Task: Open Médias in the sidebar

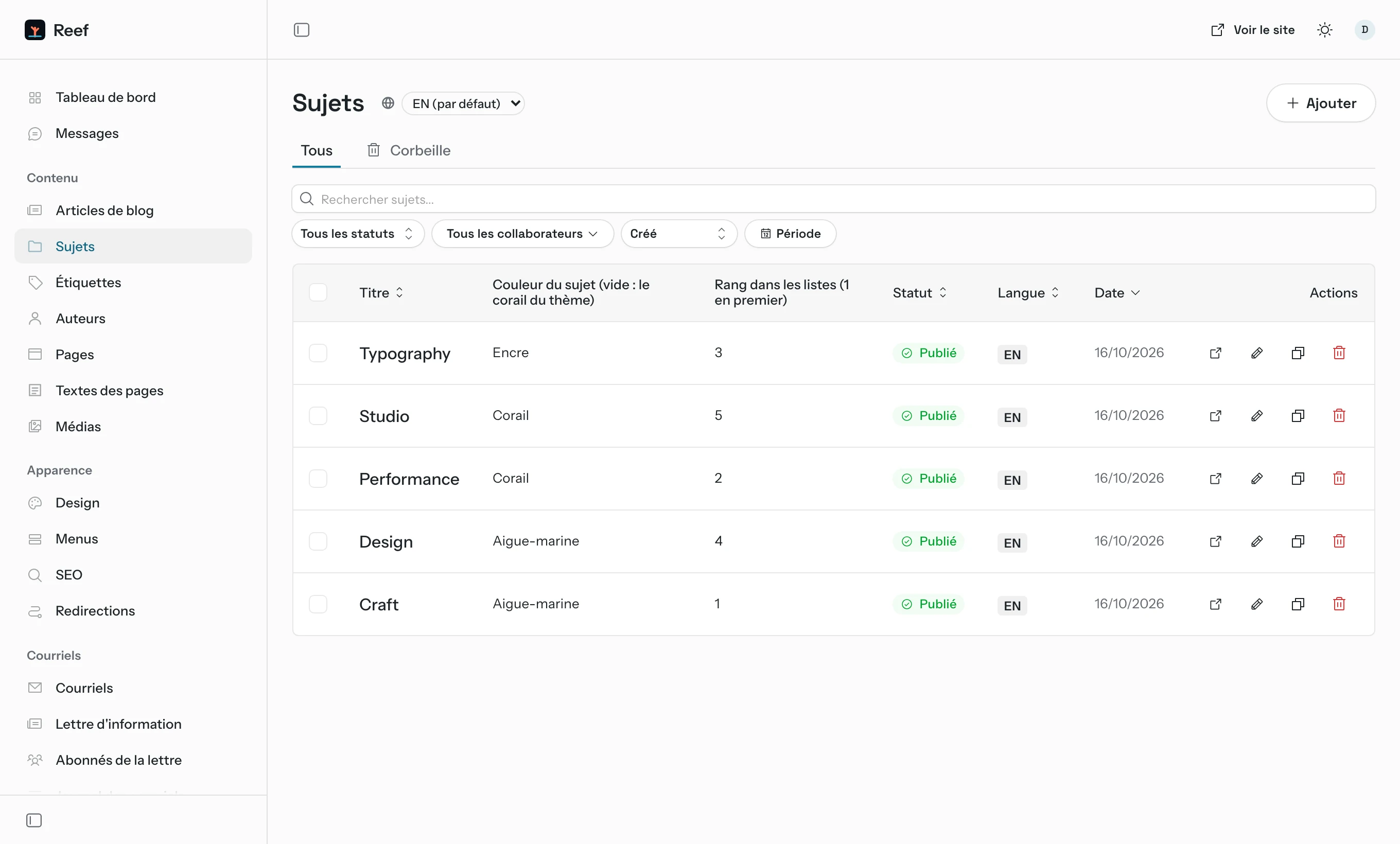Action: coord(133,427)
